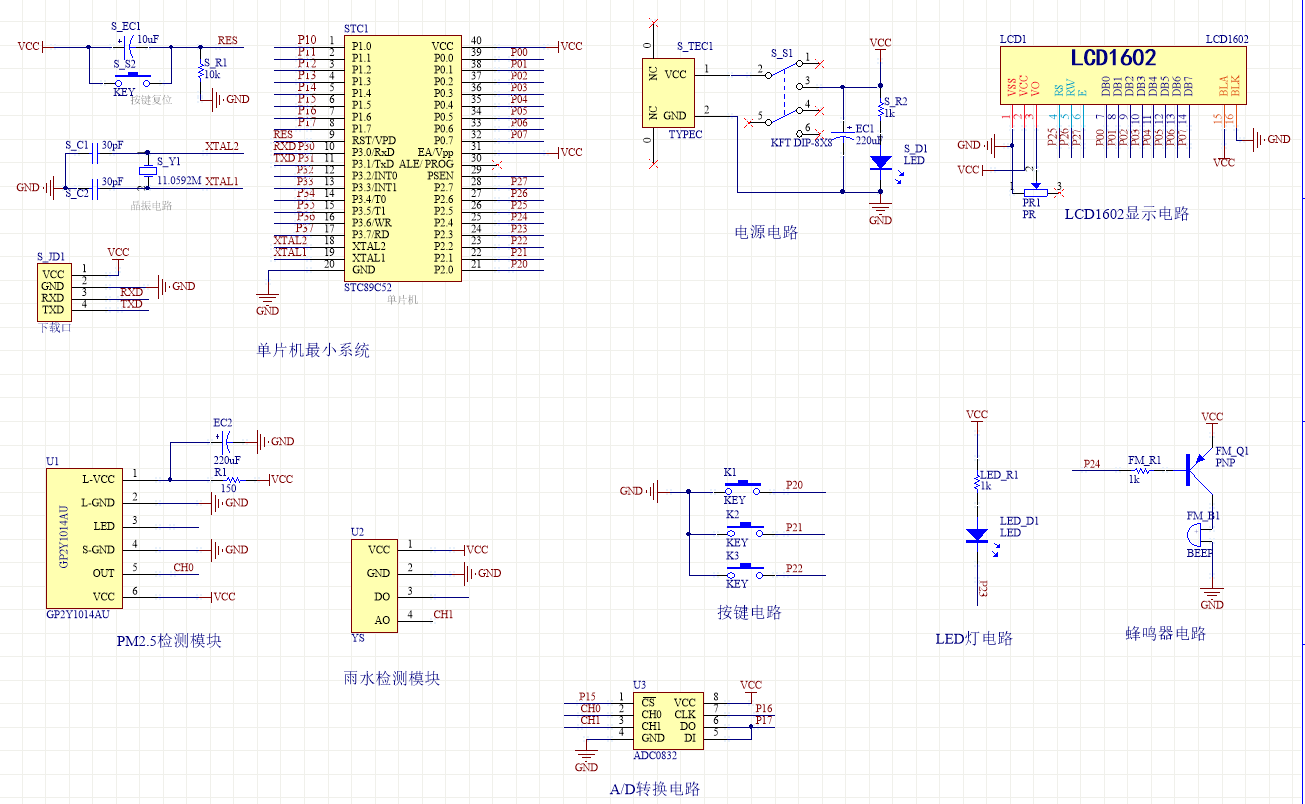Click the 'LCD1602显示电路' caption
Image resolution: width=1305 pixels, height=804 pixels.
tap(1127, 214)
